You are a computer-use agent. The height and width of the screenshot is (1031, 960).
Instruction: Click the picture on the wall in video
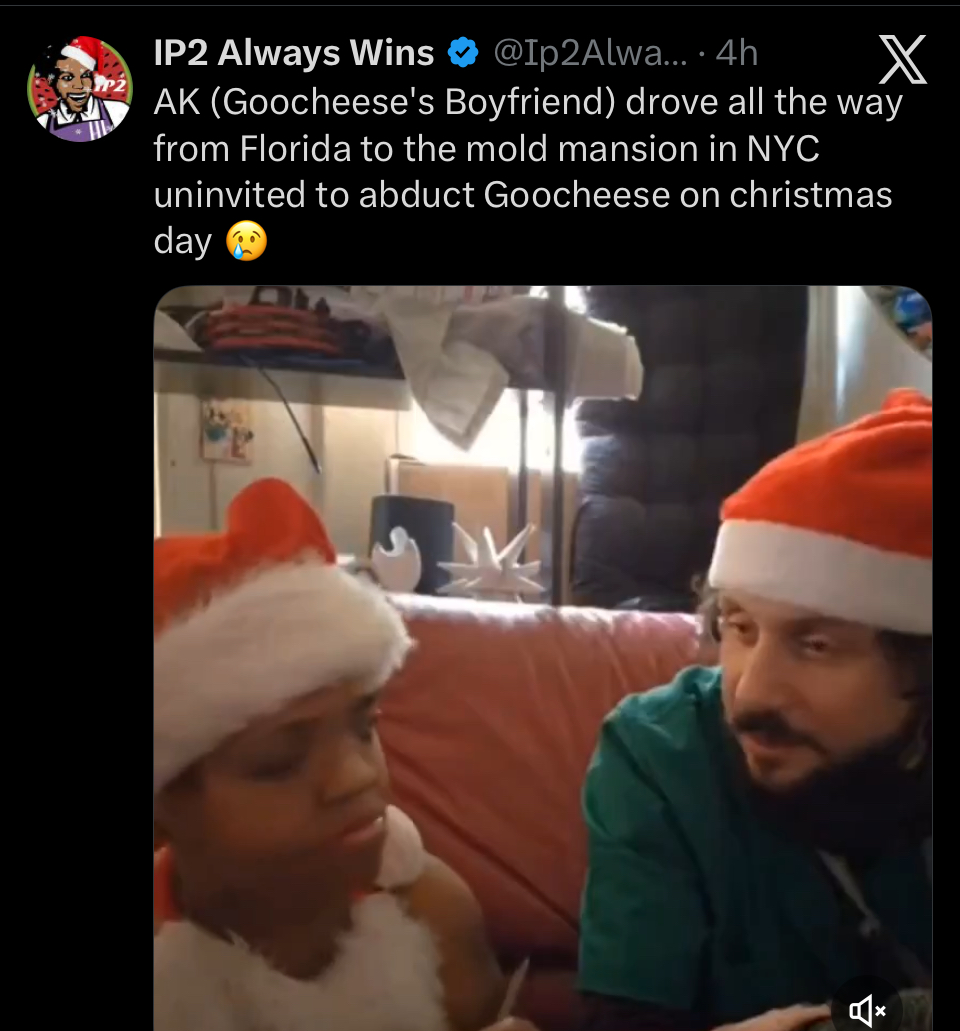tap(226, 431)
